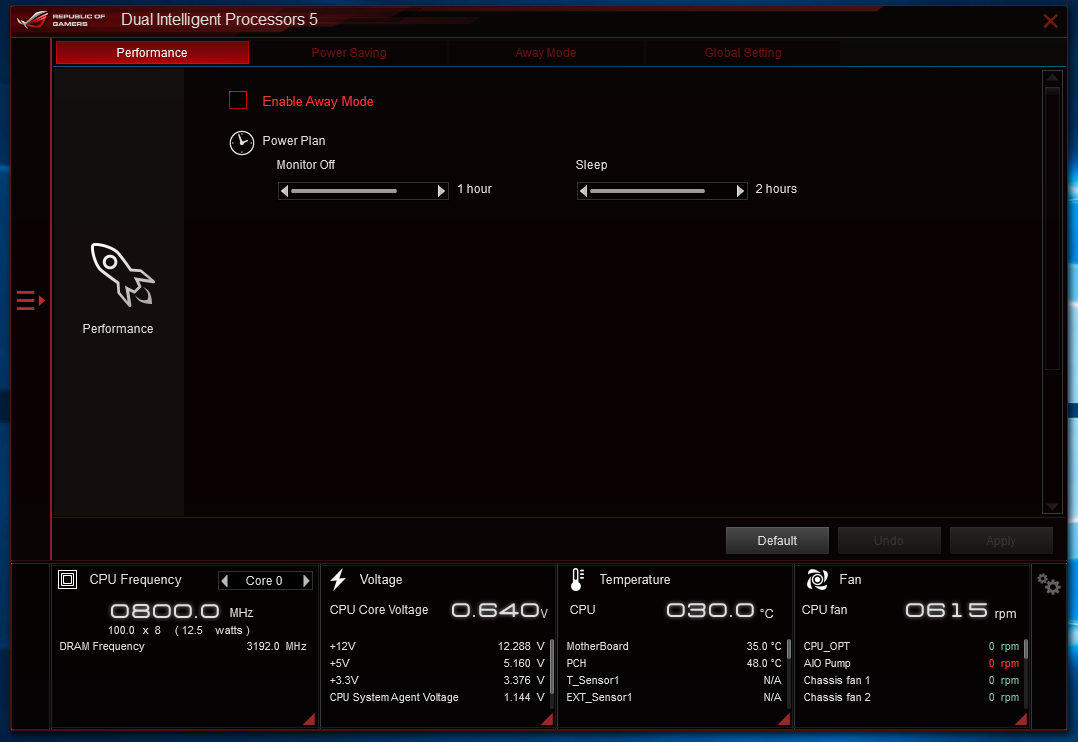Click the main panel scrollbar down arrow
Viewport: 1078px width, 742px height.
[1052, 507]
